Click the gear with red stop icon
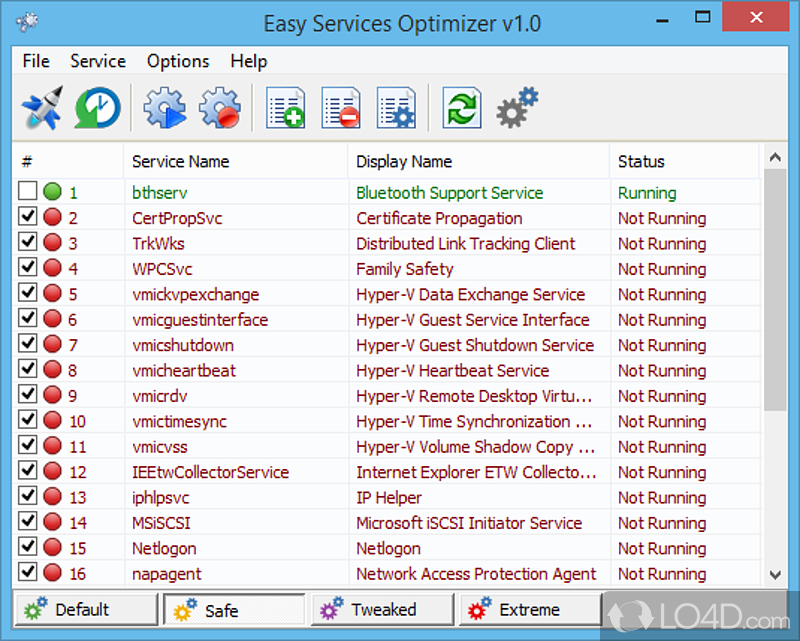 [220, 107]
